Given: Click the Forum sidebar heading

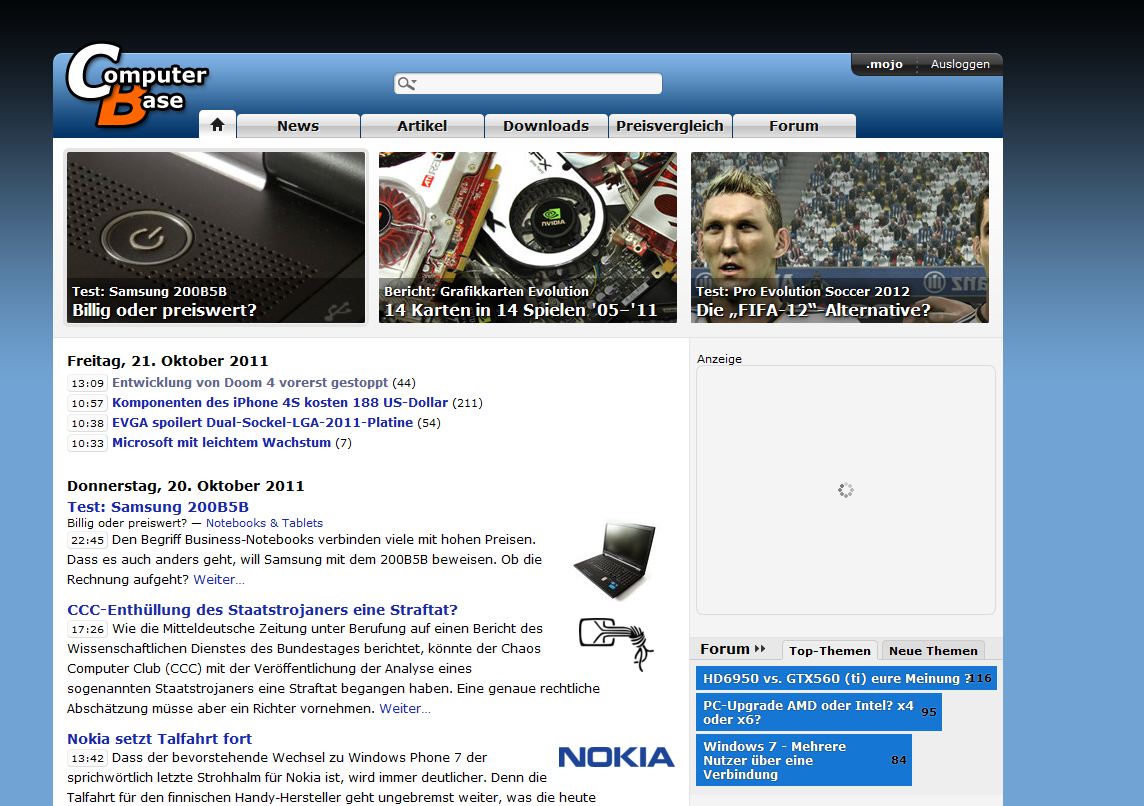Looking at the screenshot, I should (724, 649).
